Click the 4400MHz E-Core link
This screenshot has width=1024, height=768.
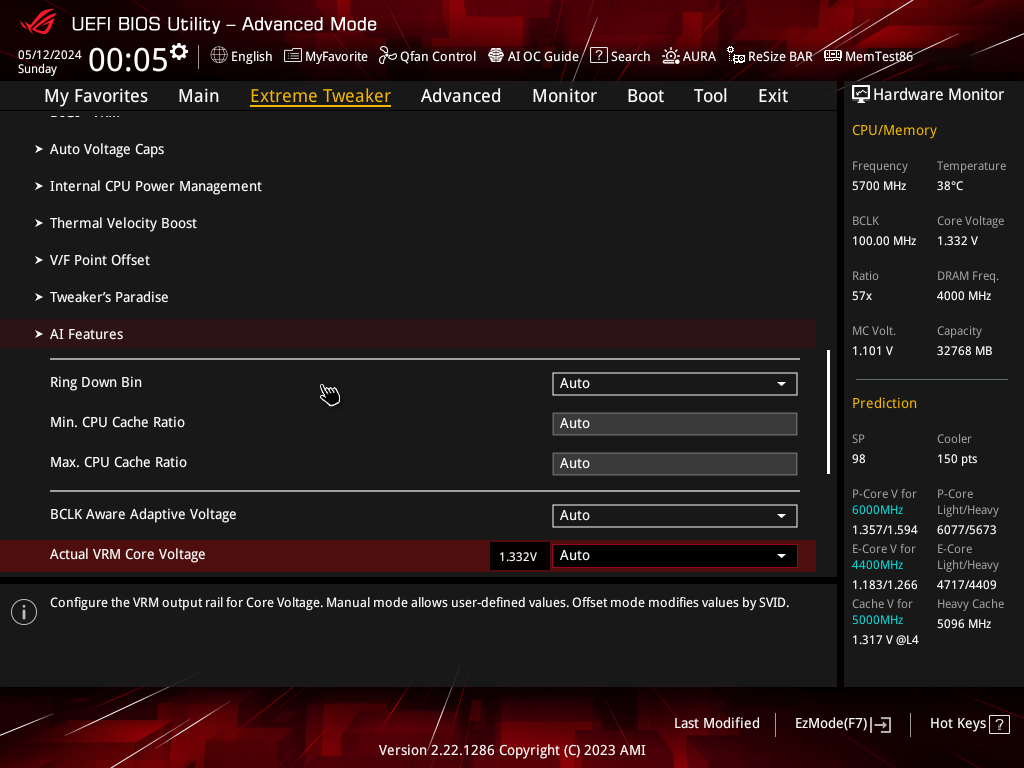click(877, 565)
